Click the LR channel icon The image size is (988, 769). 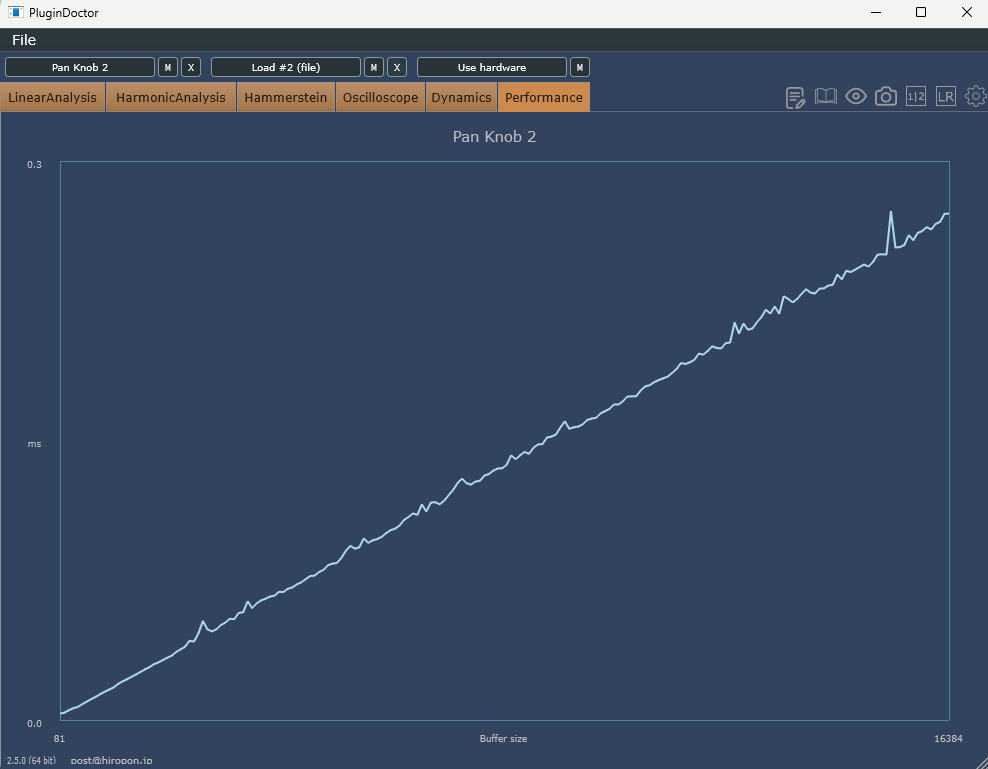coord(946,97)
